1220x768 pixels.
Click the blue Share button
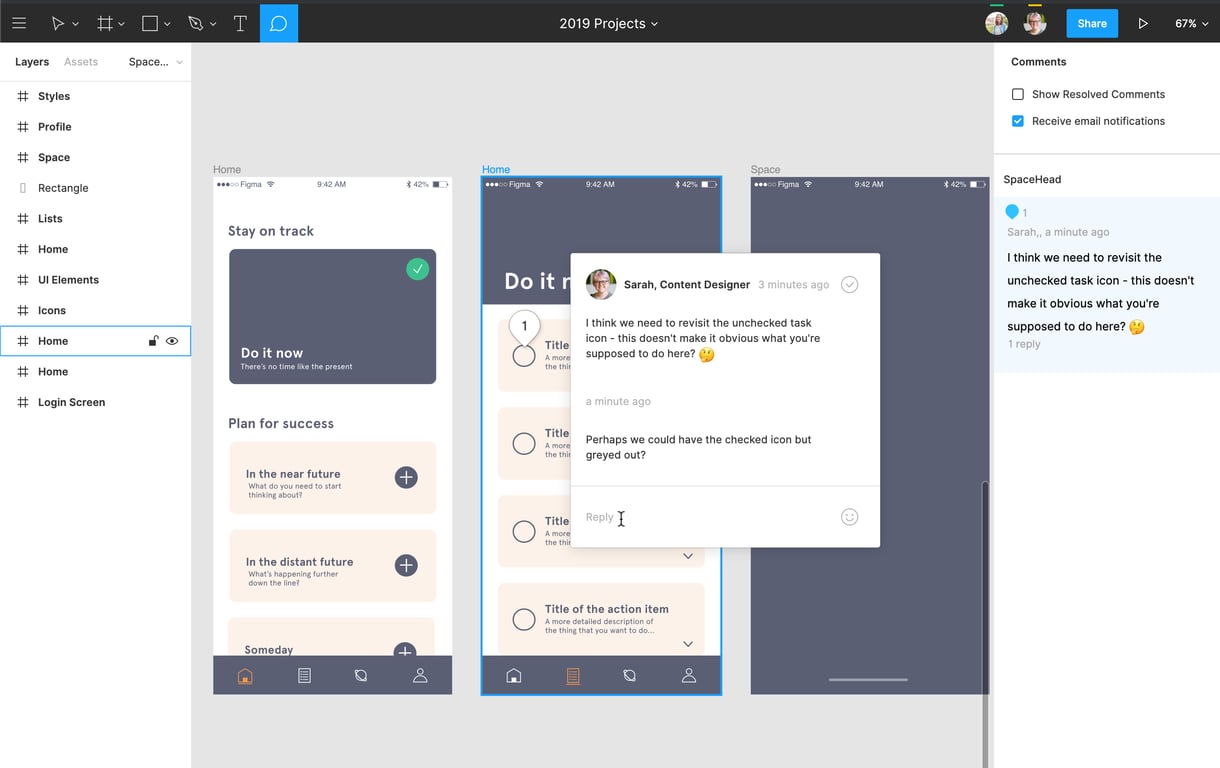1092,23
